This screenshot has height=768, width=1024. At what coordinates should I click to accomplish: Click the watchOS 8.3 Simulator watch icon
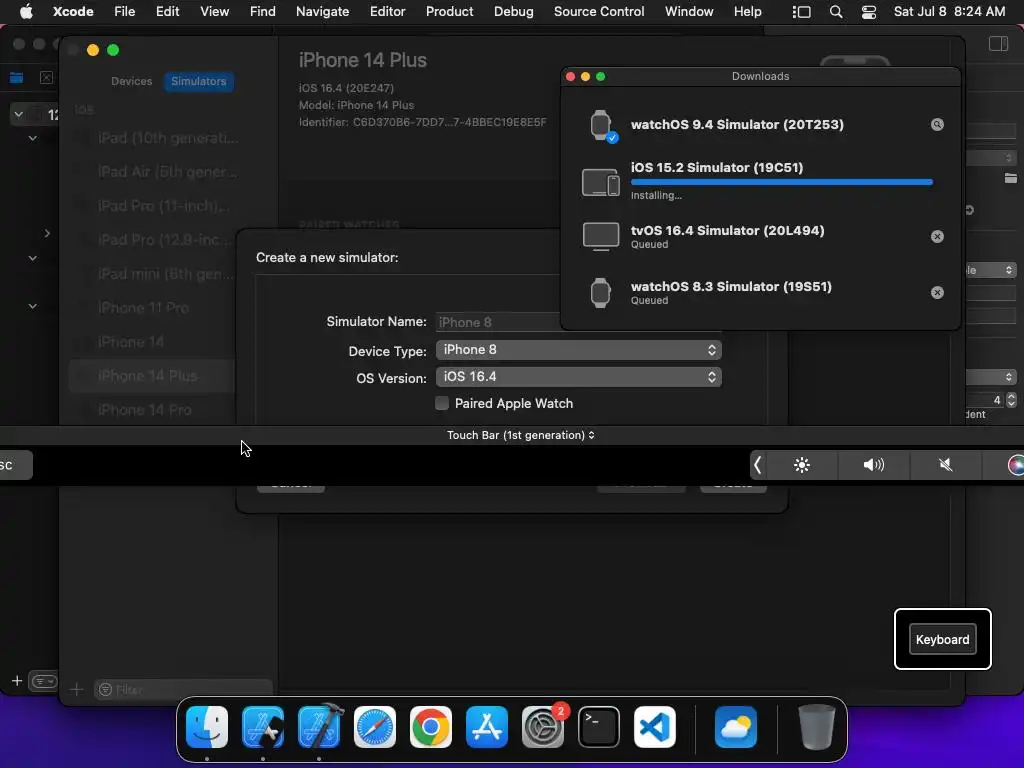tap(601, 293)
